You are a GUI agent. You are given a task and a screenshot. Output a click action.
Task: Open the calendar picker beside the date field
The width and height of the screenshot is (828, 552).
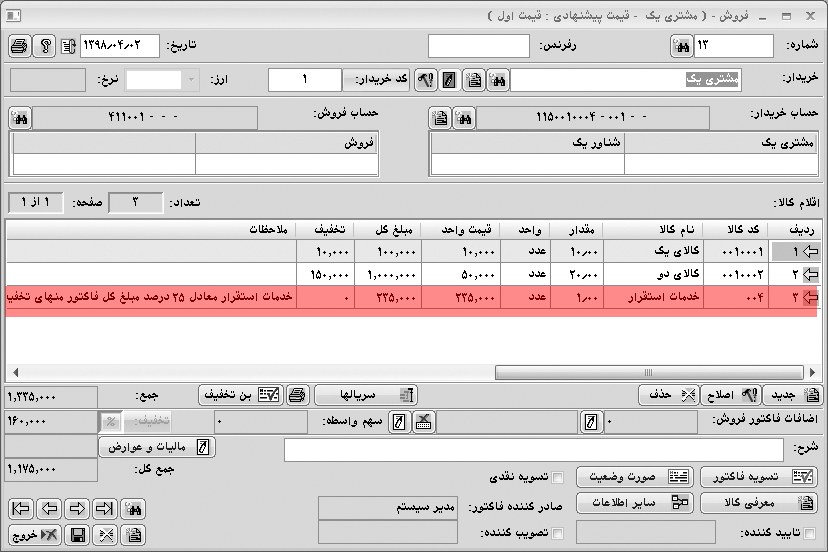68,46
